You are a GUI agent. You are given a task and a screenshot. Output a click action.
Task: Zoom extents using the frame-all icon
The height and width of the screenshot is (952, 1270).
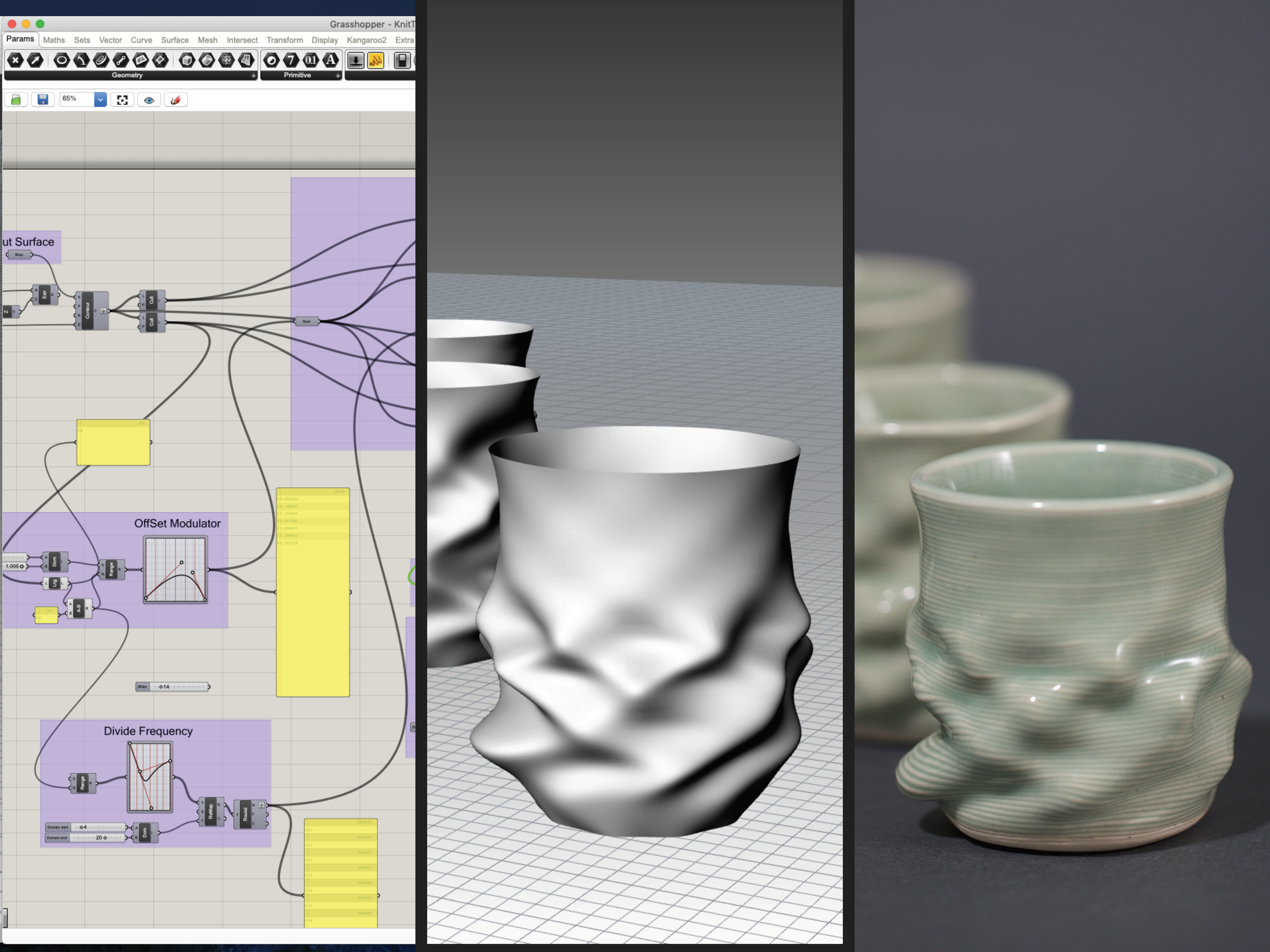click(x=122, y=100)
